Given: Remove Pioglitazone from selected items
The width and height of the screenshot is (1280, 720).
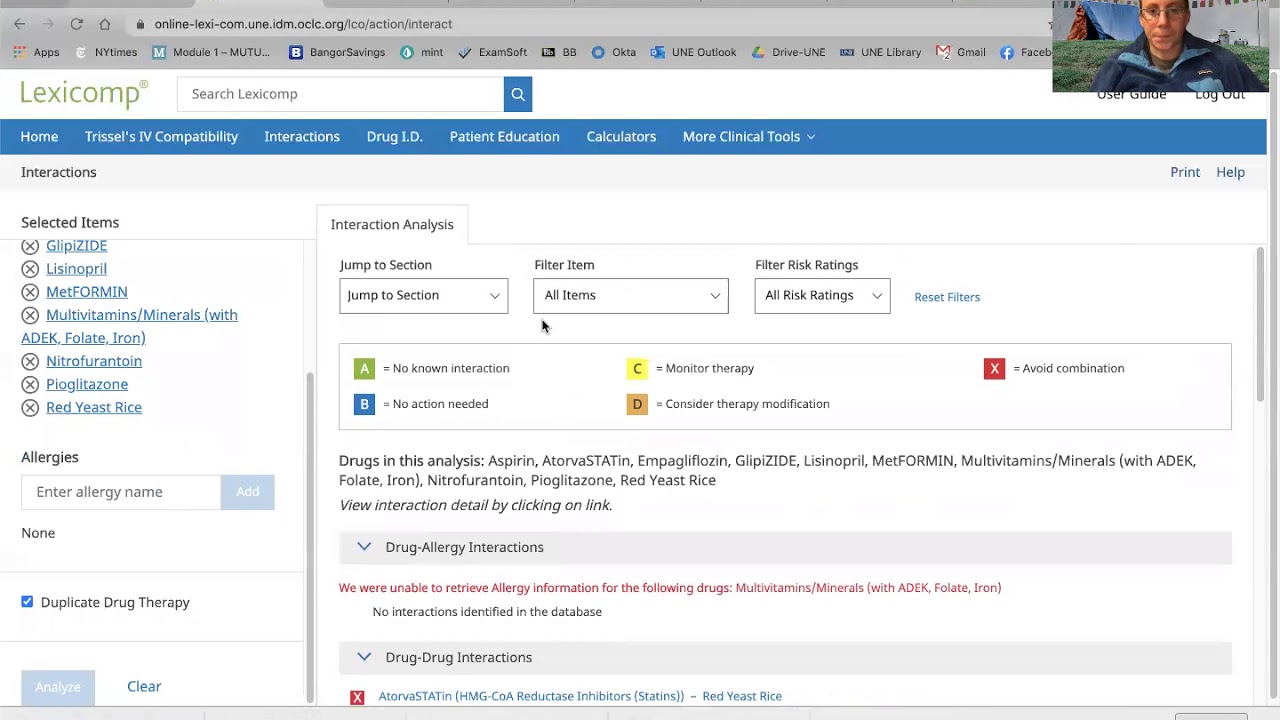Looking at the screenshot, I should 30,384.
